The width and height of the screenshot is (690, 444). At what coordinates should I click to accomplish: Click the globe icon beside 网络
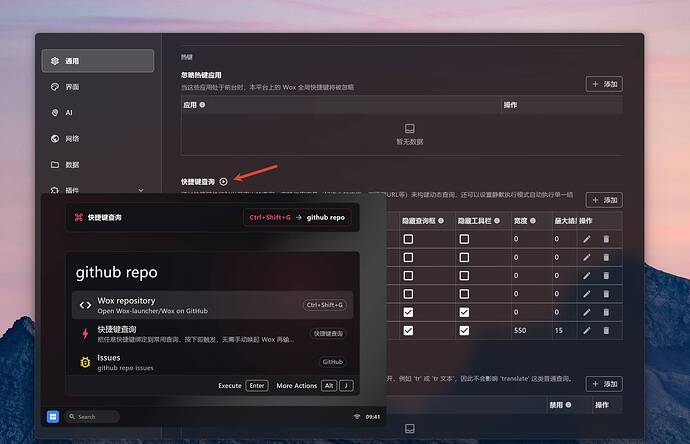tap(55, 139)
